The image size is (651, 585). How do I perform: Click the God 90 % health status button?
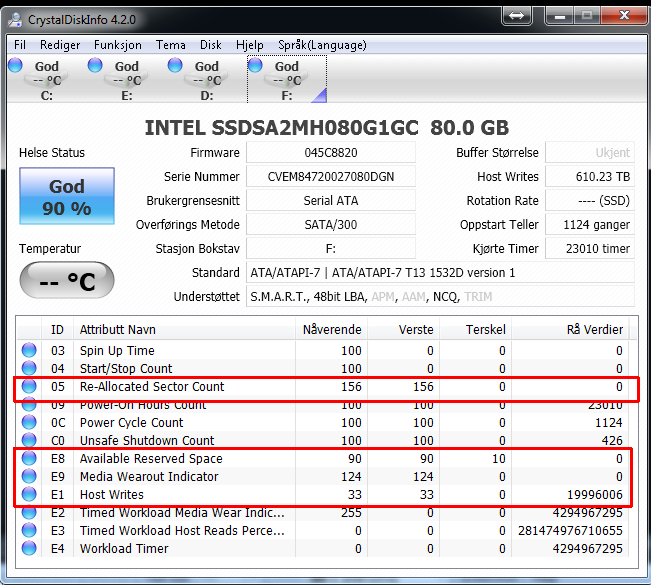coord(67,196)
